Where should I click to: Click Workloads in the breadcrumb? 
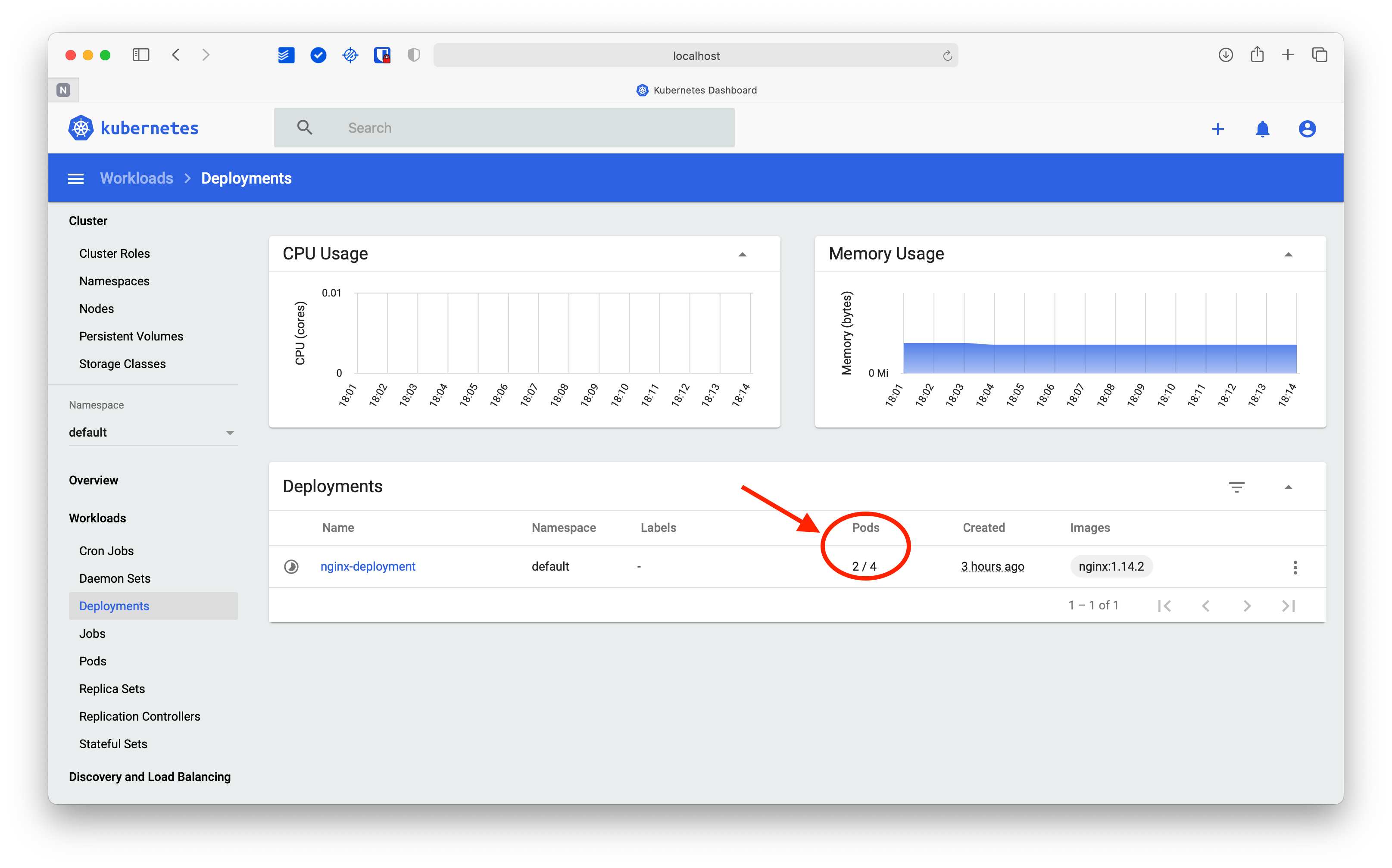(x=137, y=178)
